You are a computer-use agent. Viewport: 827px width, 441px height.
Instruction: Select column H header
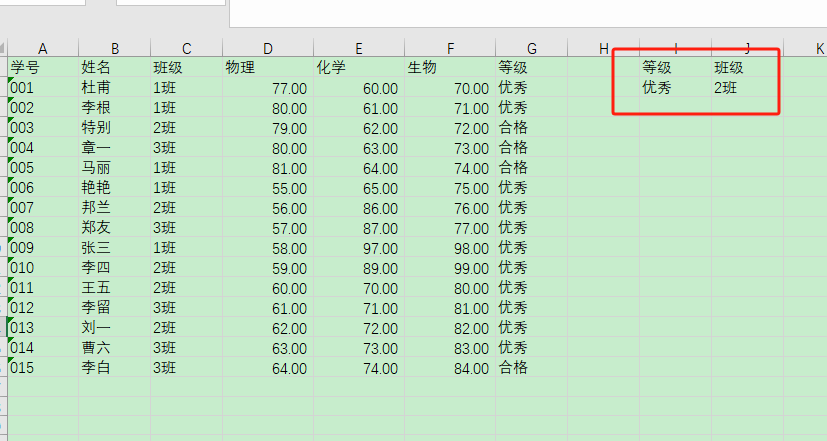603,48
